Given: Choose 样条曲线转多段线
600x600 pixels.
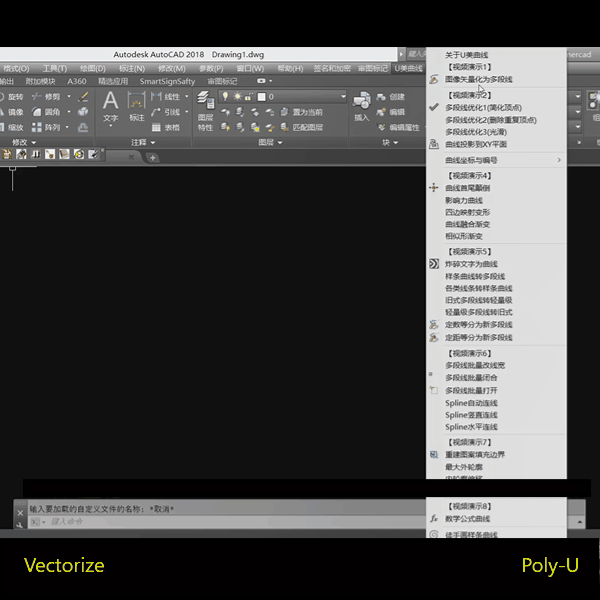Looking at the screenshot, I should 475,276.
